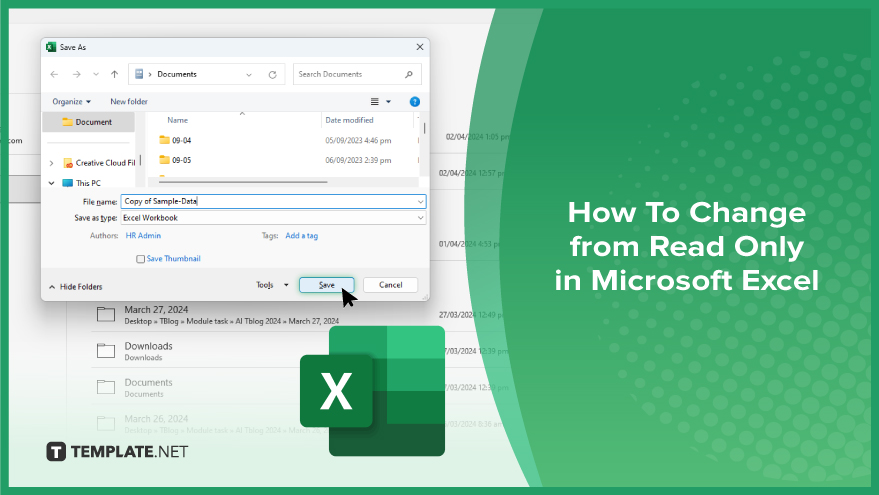Click the large Excel logo

pos(373,391)
